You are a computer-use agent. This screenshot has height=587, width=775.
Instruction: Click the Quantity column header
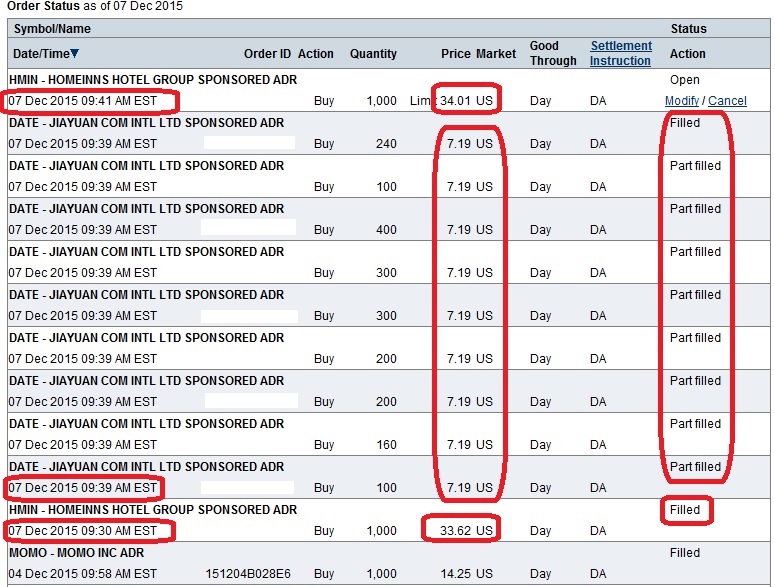(x=373, y=53)
